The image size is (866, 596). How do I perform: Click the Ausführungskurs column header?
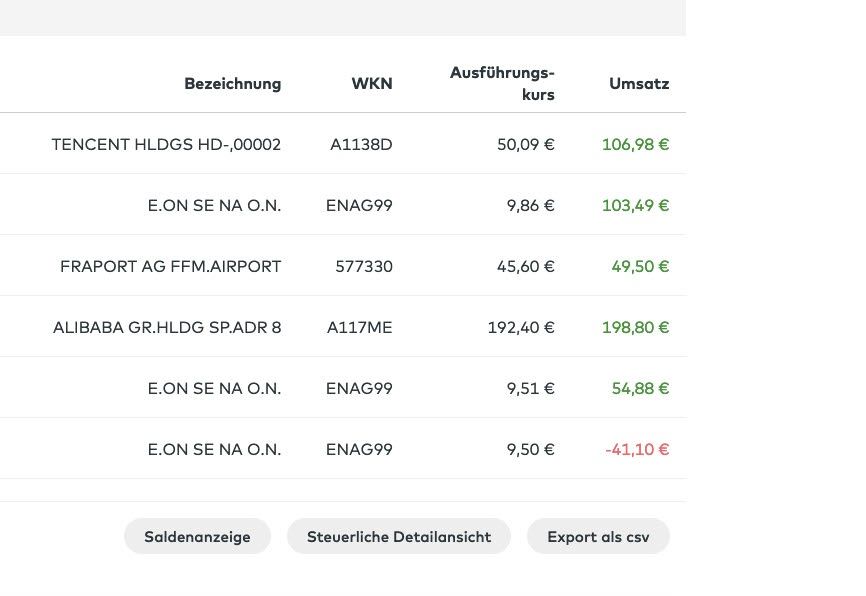tap(502, 84)
